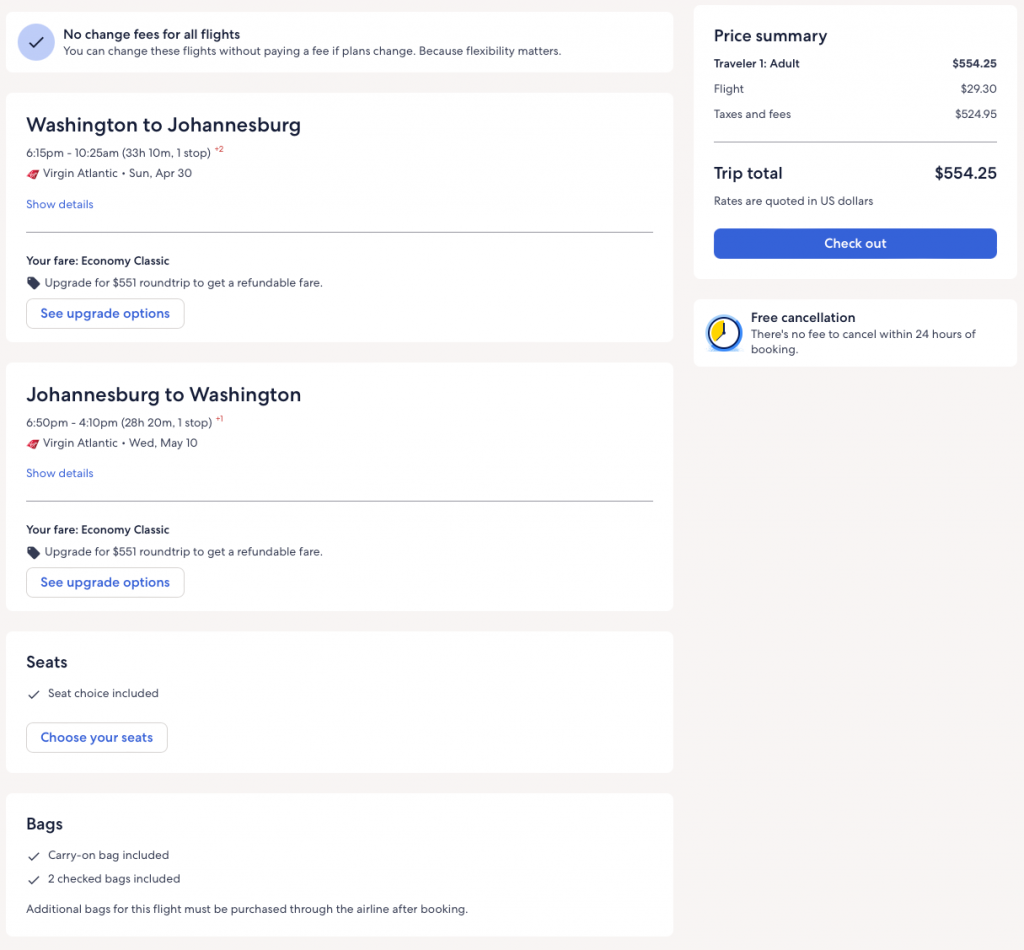Click the +2 day arrival indicator
Image resolution: width=1024 pixels, height=950 pixels.
tap(219, 150)
